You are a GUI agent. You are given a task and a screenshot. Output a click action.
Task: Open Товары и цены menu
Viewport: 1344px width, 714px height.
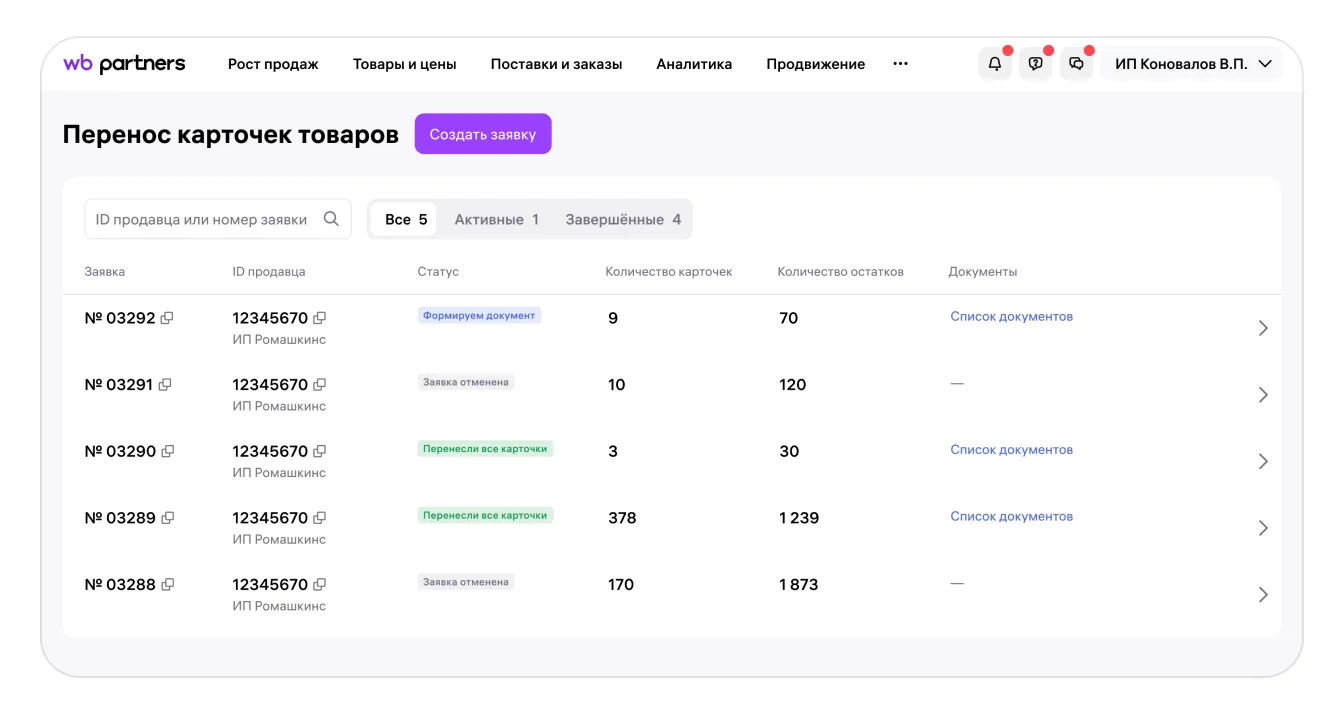coord(404,64)
